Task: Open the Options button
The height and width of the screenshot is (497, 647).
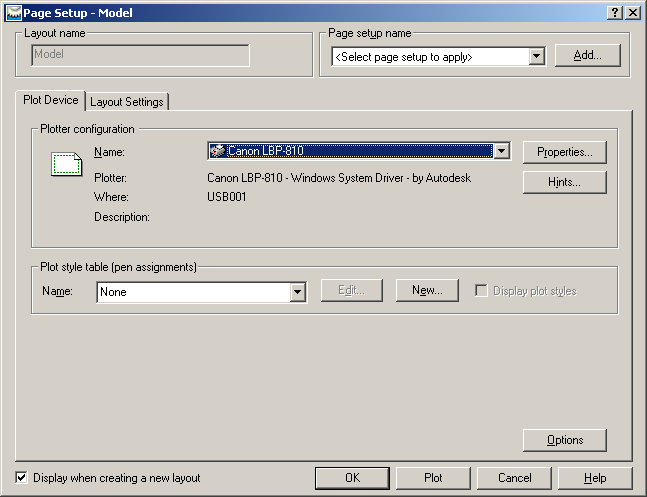Action: tap(564, 440)
